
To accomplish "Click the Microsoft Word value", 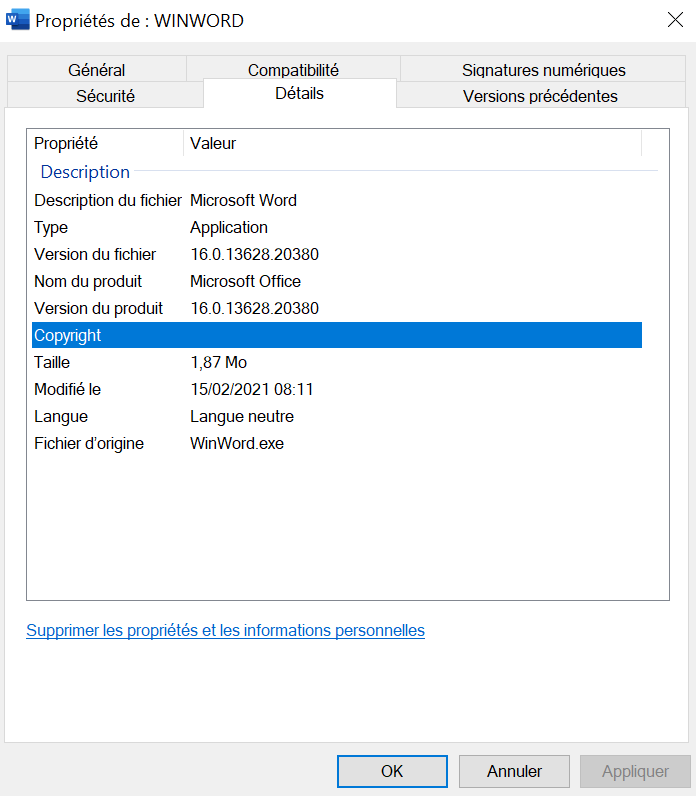I will click(243, 200).
